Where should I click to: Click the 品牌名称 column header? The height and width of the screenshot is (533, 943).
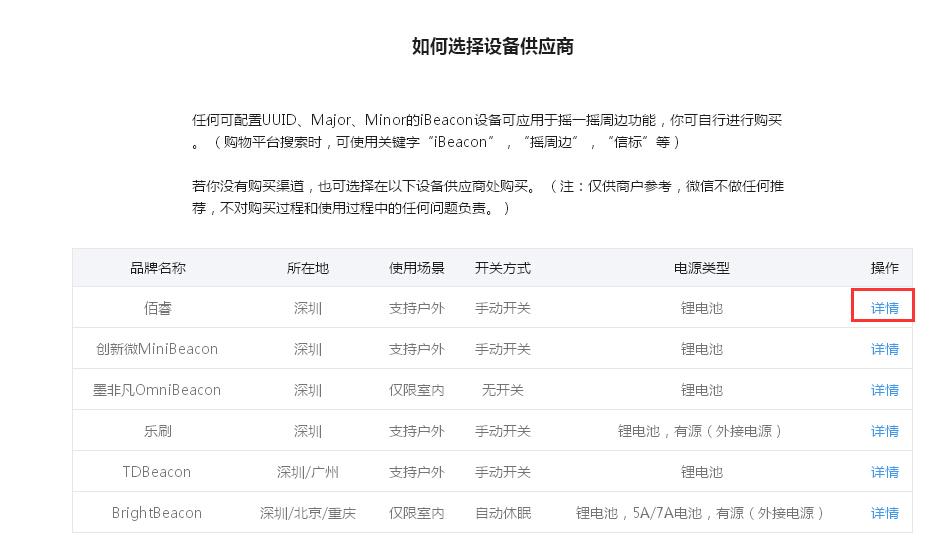tap(158, 268)
